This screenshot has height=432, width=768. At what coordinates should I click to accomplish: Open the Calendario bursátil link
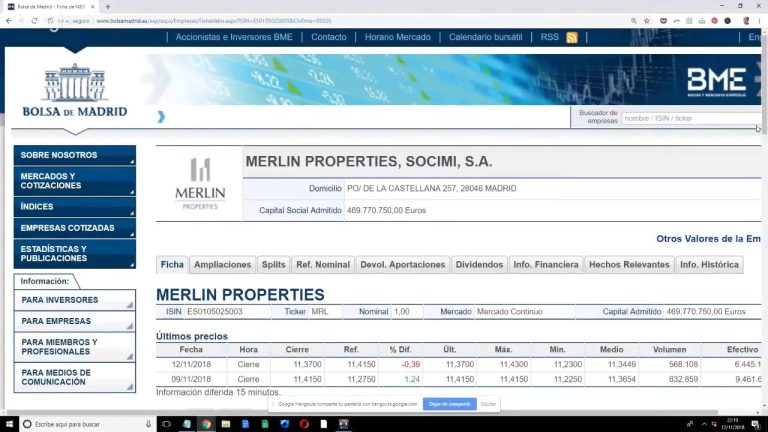485,37
